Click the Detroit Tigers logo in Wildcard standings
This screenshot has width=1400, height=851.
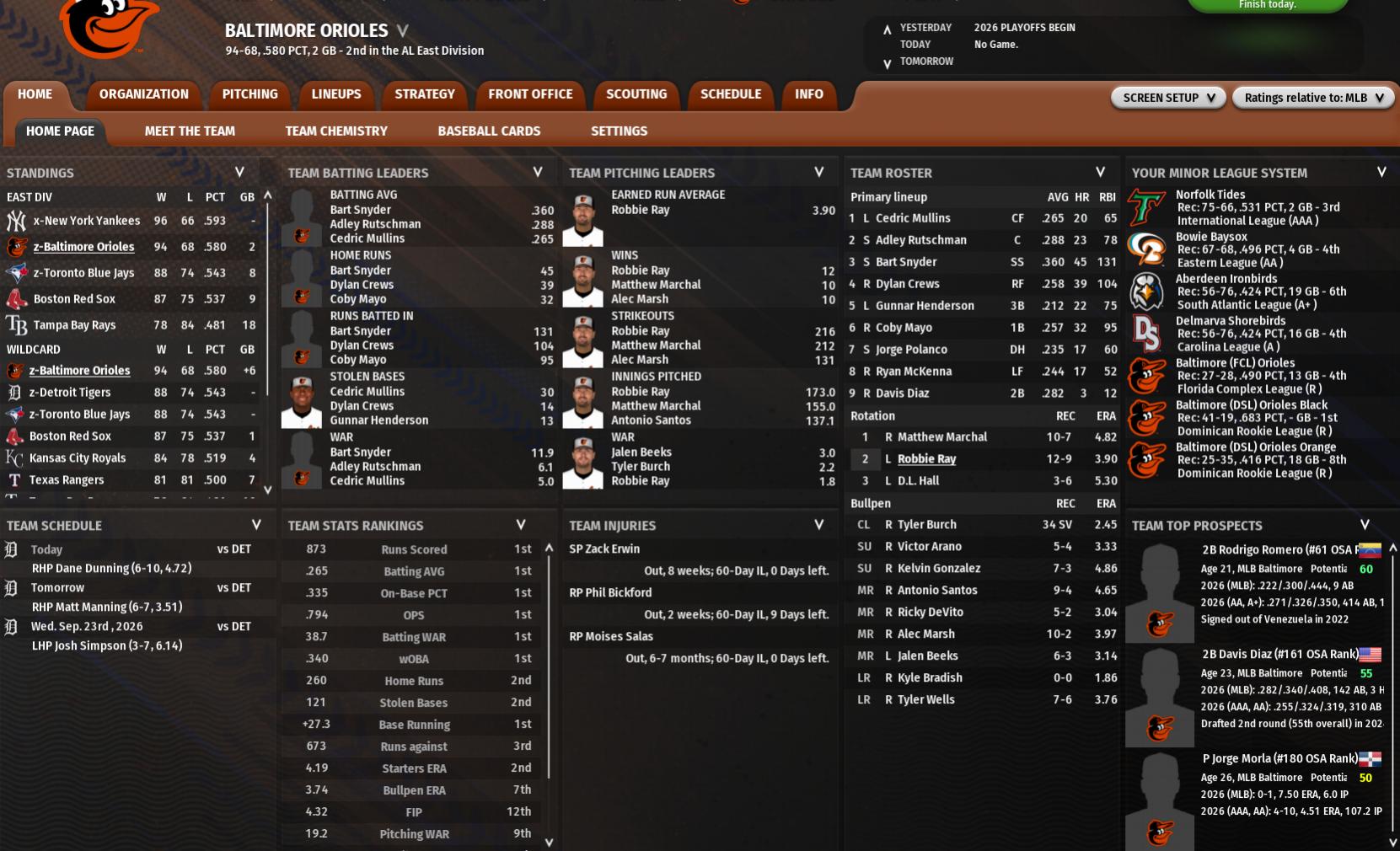point(14,393)
